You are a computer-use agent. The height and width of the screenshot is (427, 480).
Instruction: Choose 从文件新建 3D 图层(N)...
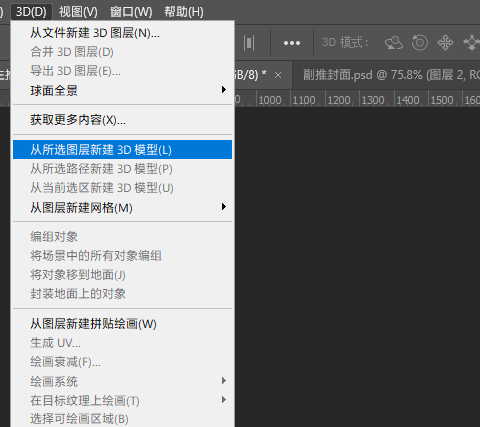click(123, 33)
